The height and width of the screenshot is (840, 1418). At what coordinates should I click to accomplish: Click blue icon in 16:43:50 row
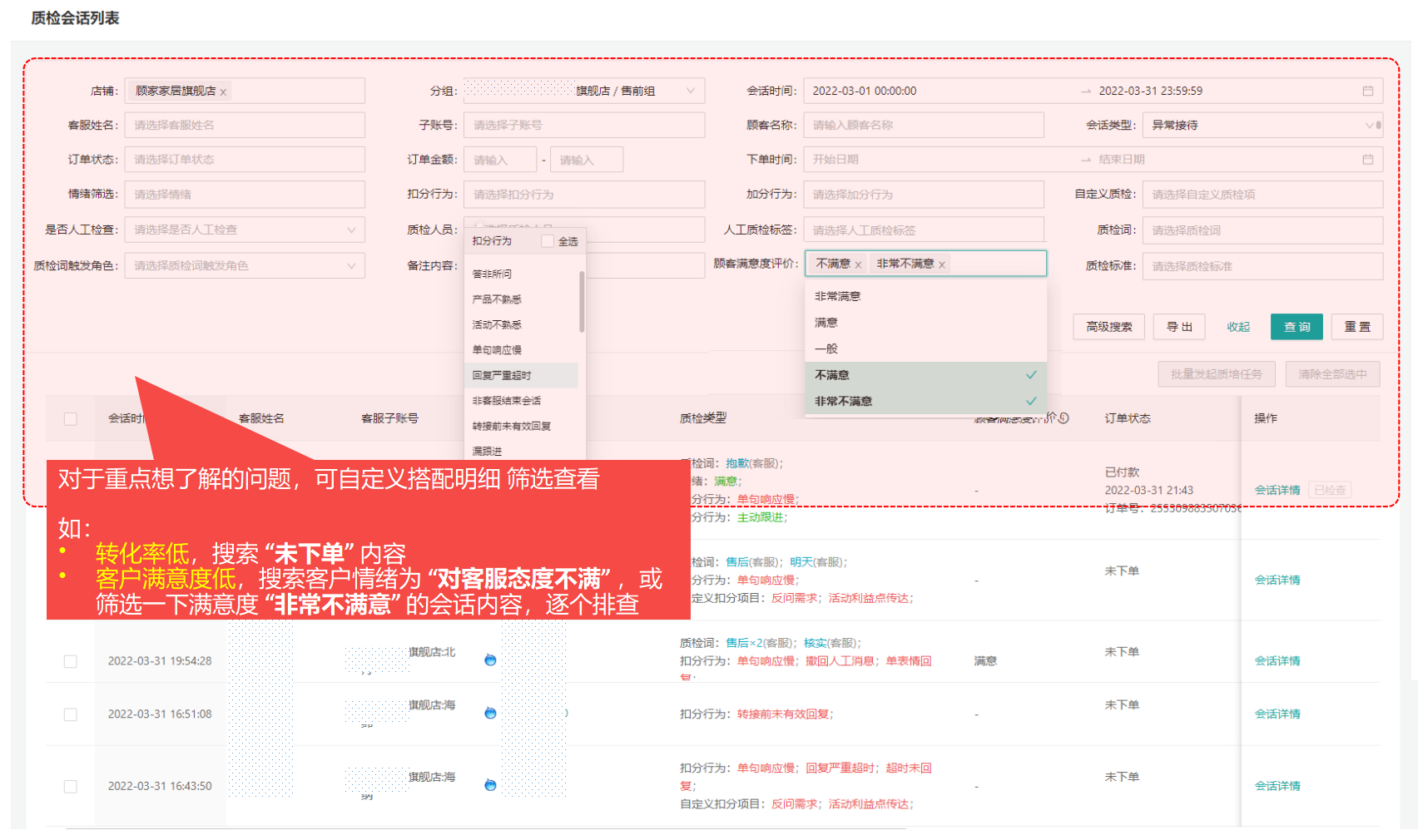(x=490, y=785)
